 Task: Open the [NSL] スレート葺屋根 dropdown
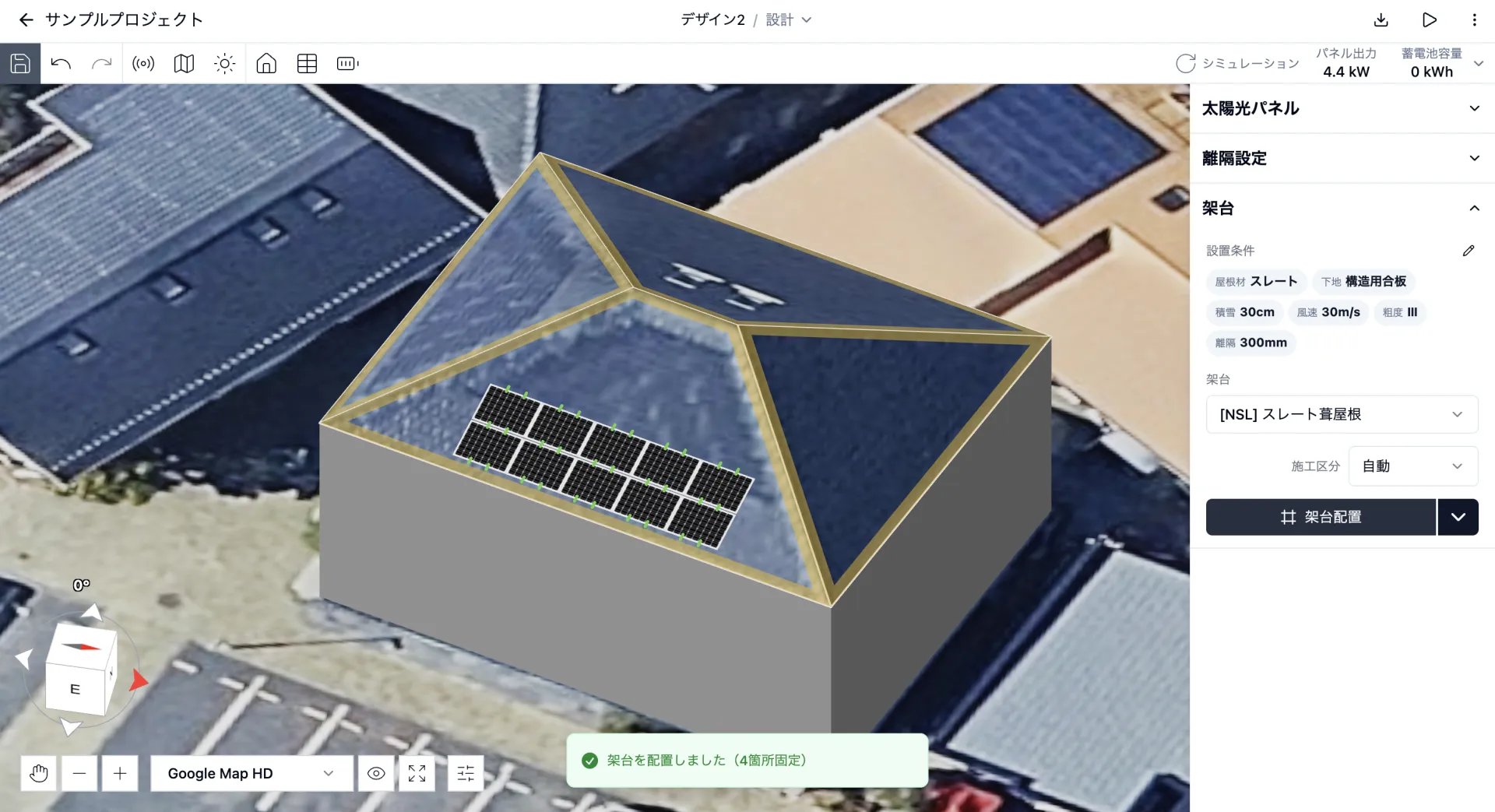[x=1342, y=414]
